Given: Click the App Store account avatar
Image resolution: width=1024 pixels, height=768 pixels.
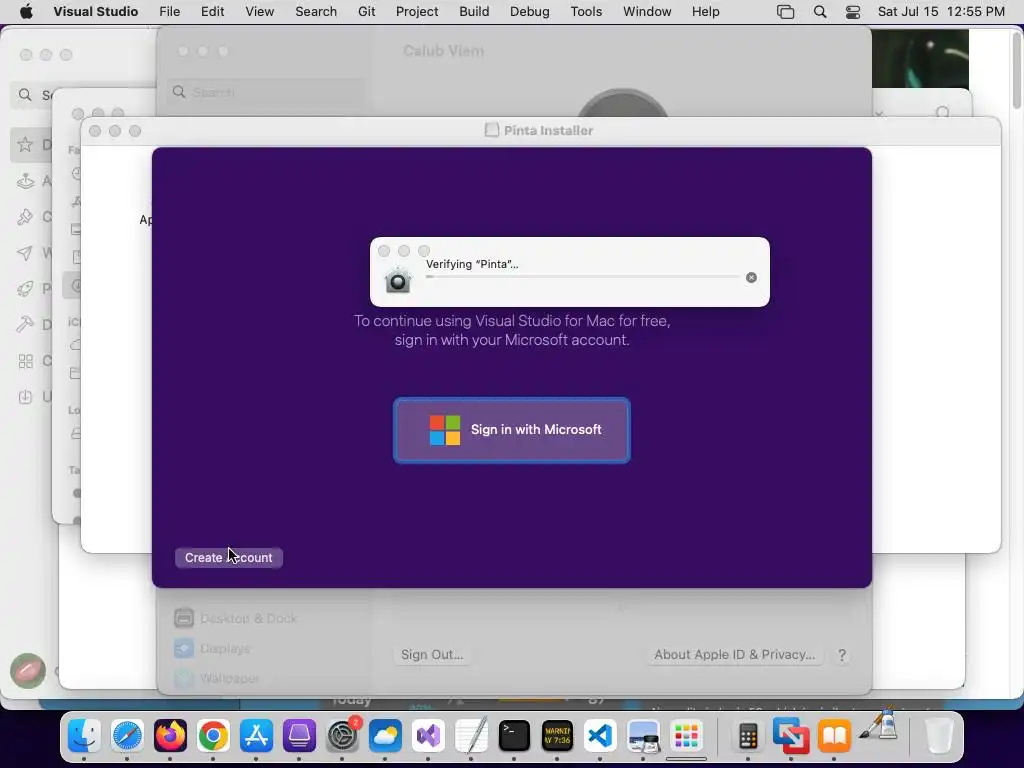Looking at the screenshot, I should point(28,671).
